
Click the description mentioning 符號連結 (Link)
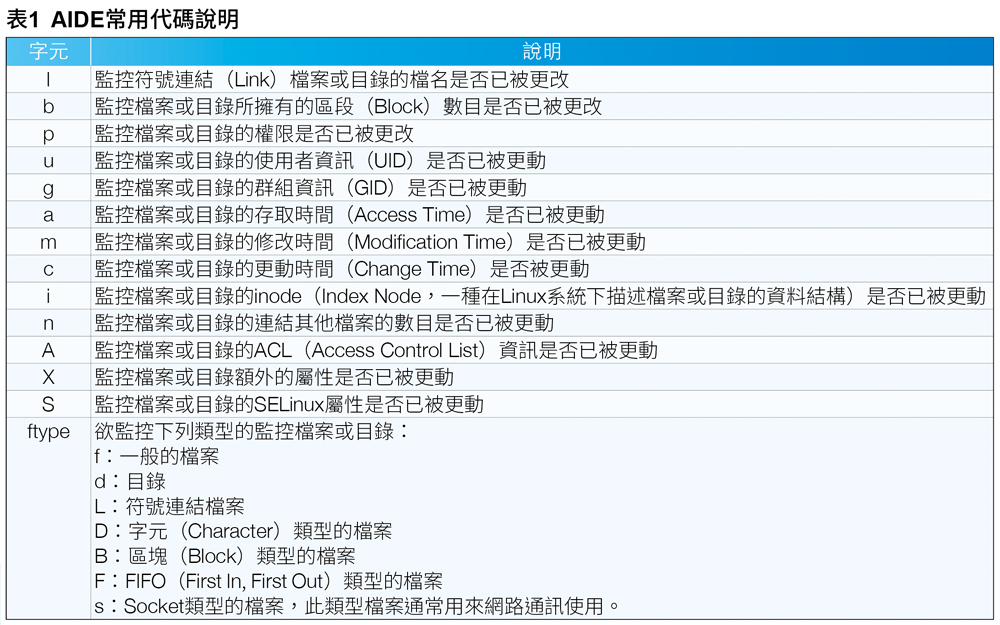[x=332, y=80]
